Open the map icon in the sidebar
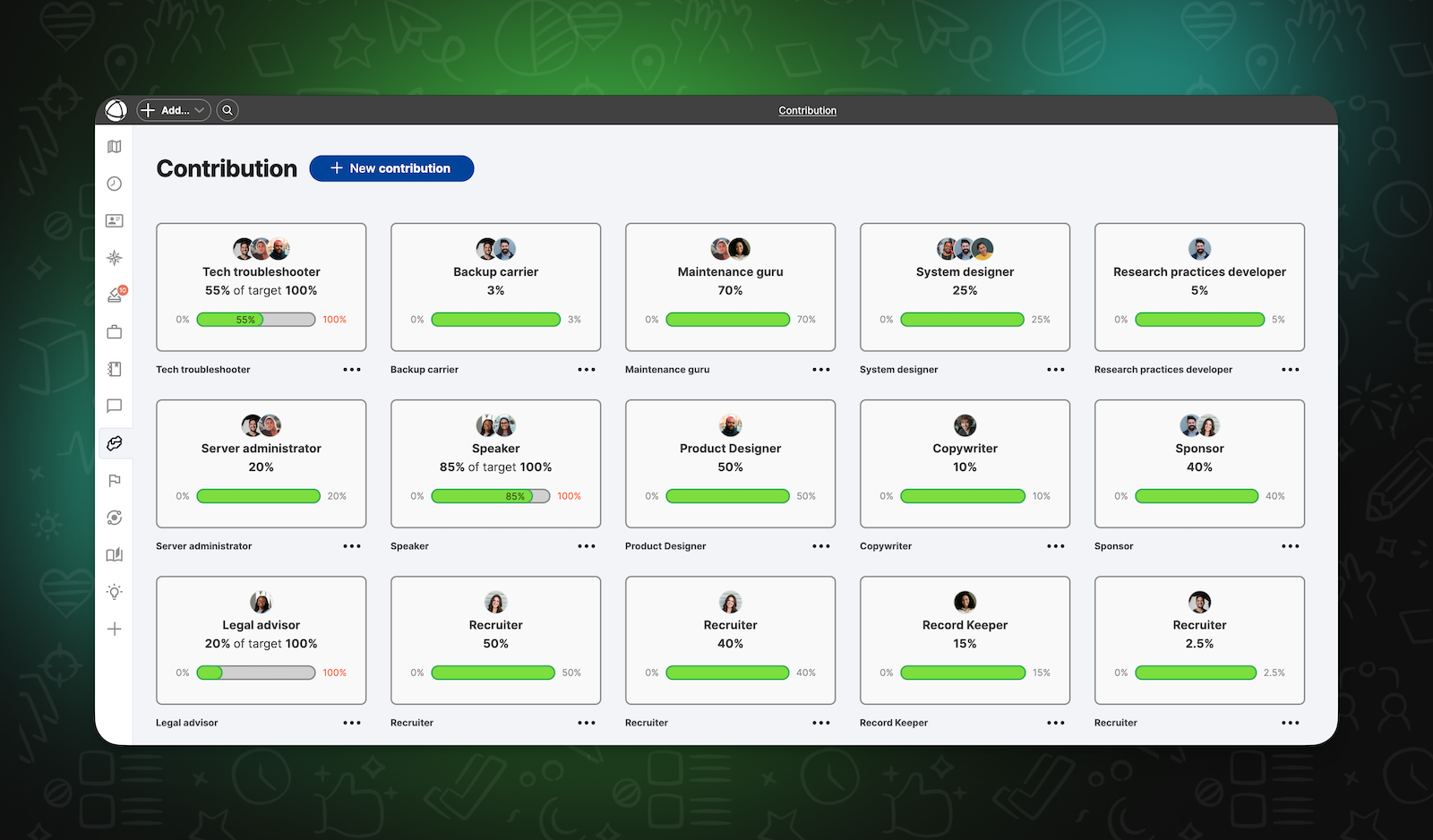This screenshot has width=1433, height=840. [114, 146]
